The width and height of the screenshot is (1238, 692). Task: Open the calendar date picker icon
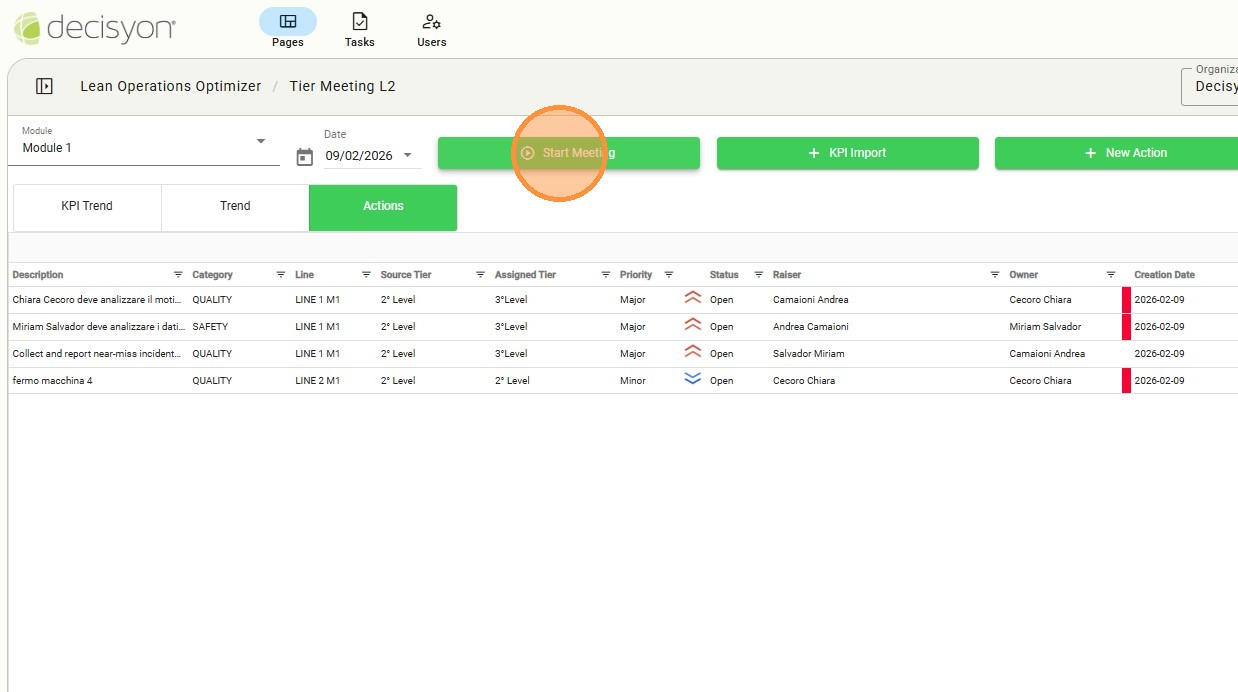305,157
